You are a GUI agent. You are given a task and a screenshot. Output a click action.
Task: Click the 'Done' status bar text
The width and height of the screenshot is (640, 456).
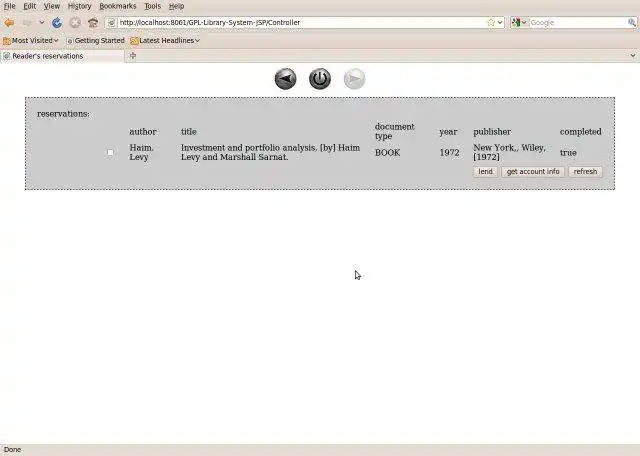point(12,449)
